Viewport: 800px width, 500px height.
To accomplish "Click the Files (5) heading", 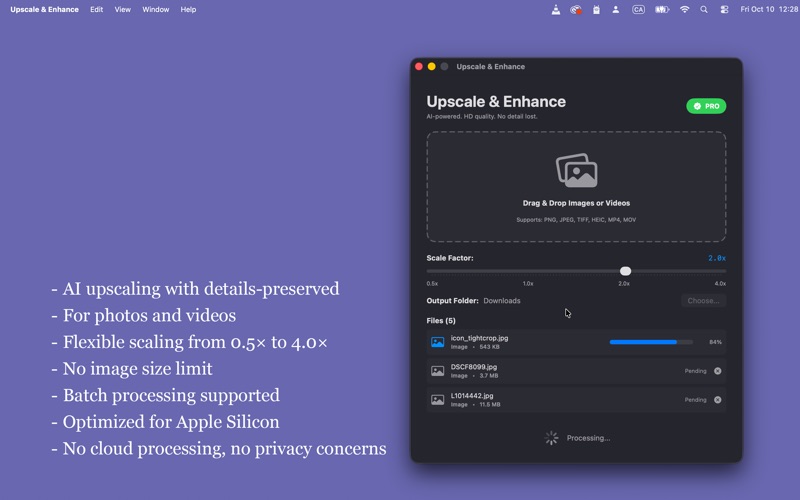I will coord(441,320).
